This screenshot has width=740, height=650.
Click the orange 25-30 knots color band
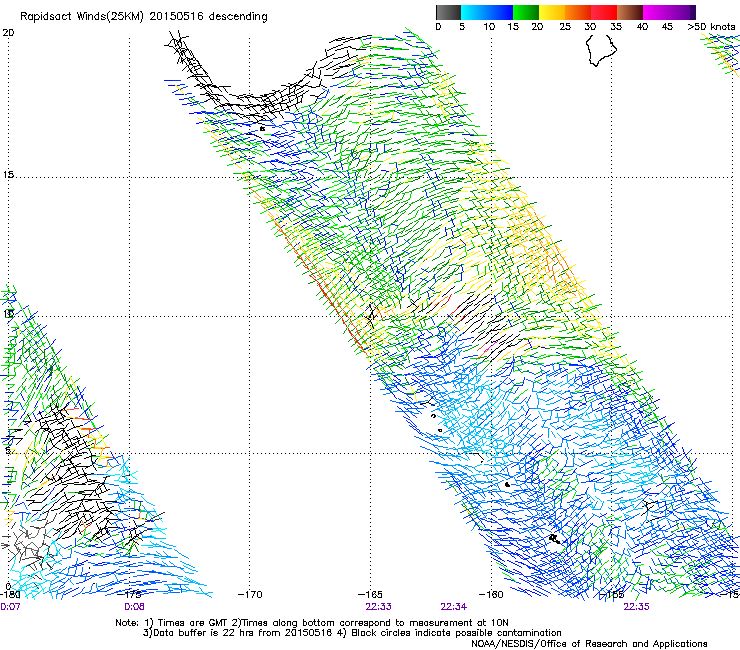coord(578,12)
